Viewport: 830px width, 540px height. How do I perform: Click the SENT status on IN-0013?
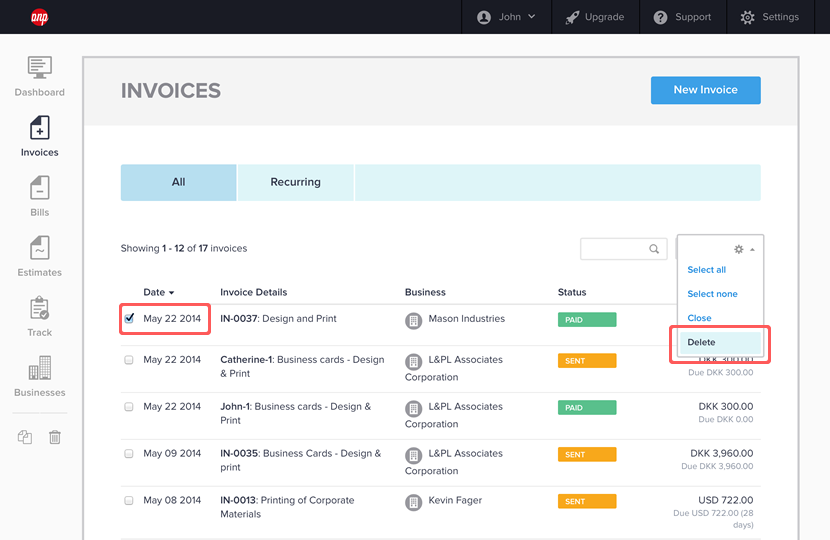pyautogui.click(x=587, y=501)
